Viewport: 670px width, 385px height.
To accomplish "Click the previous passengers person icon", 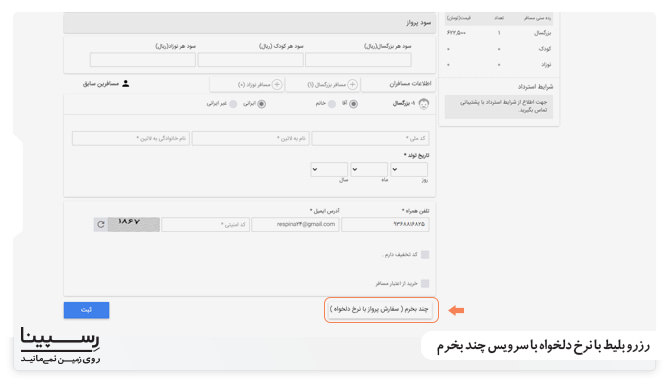I will 126,84.
